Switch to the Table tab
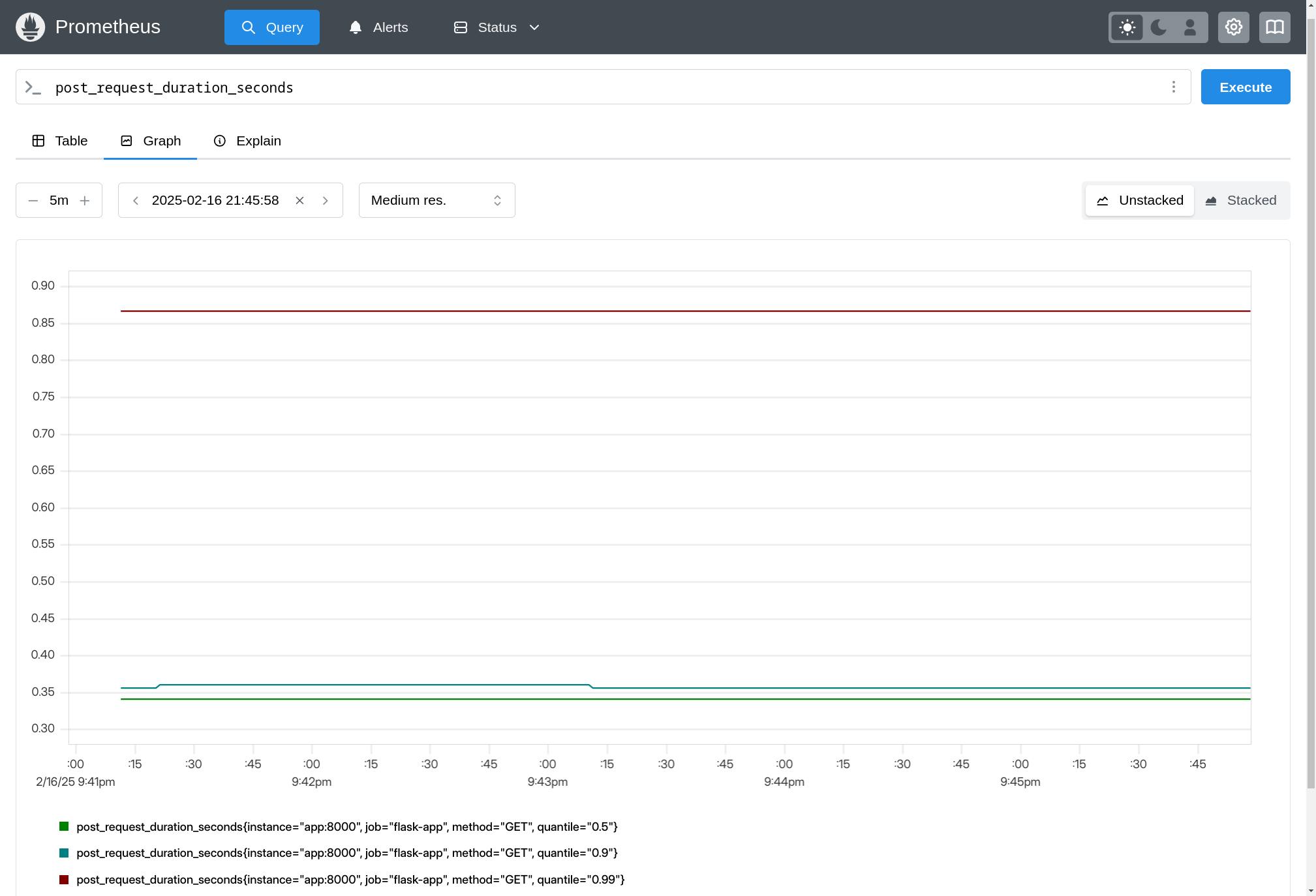 (60, 141)
